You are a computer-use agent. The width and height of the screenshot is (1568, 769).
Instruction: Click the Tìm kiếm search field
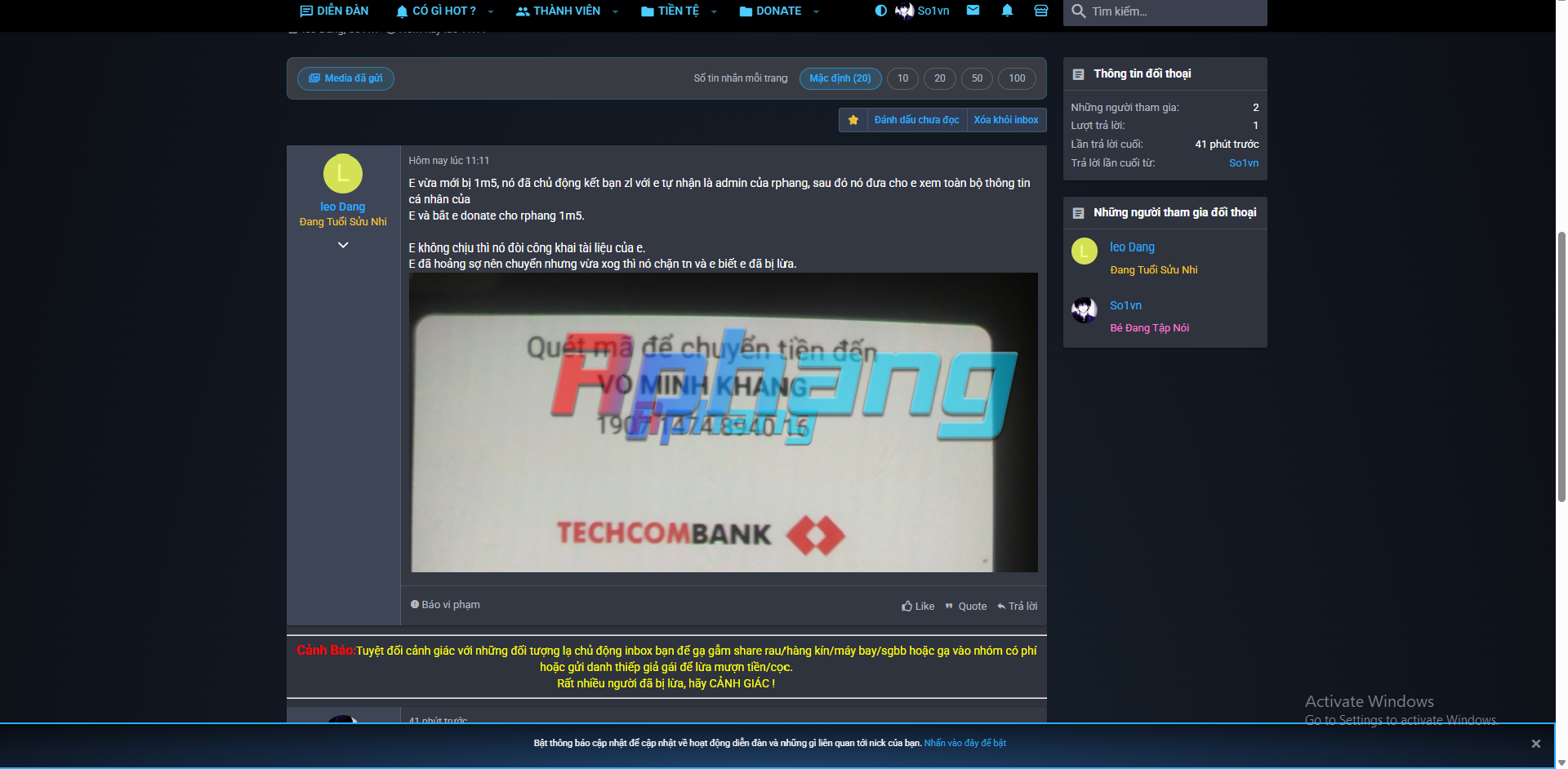pyautogui.click(x=1165, y=11)
